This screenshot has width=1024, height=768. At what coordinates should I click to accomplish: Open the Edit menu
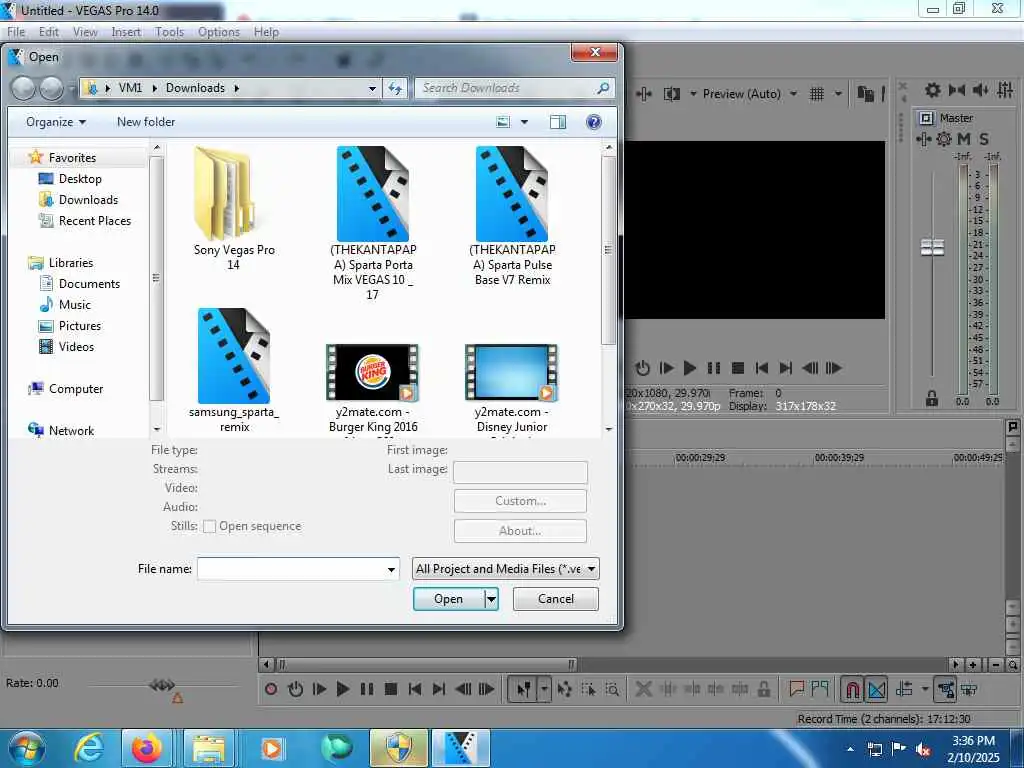49,32
